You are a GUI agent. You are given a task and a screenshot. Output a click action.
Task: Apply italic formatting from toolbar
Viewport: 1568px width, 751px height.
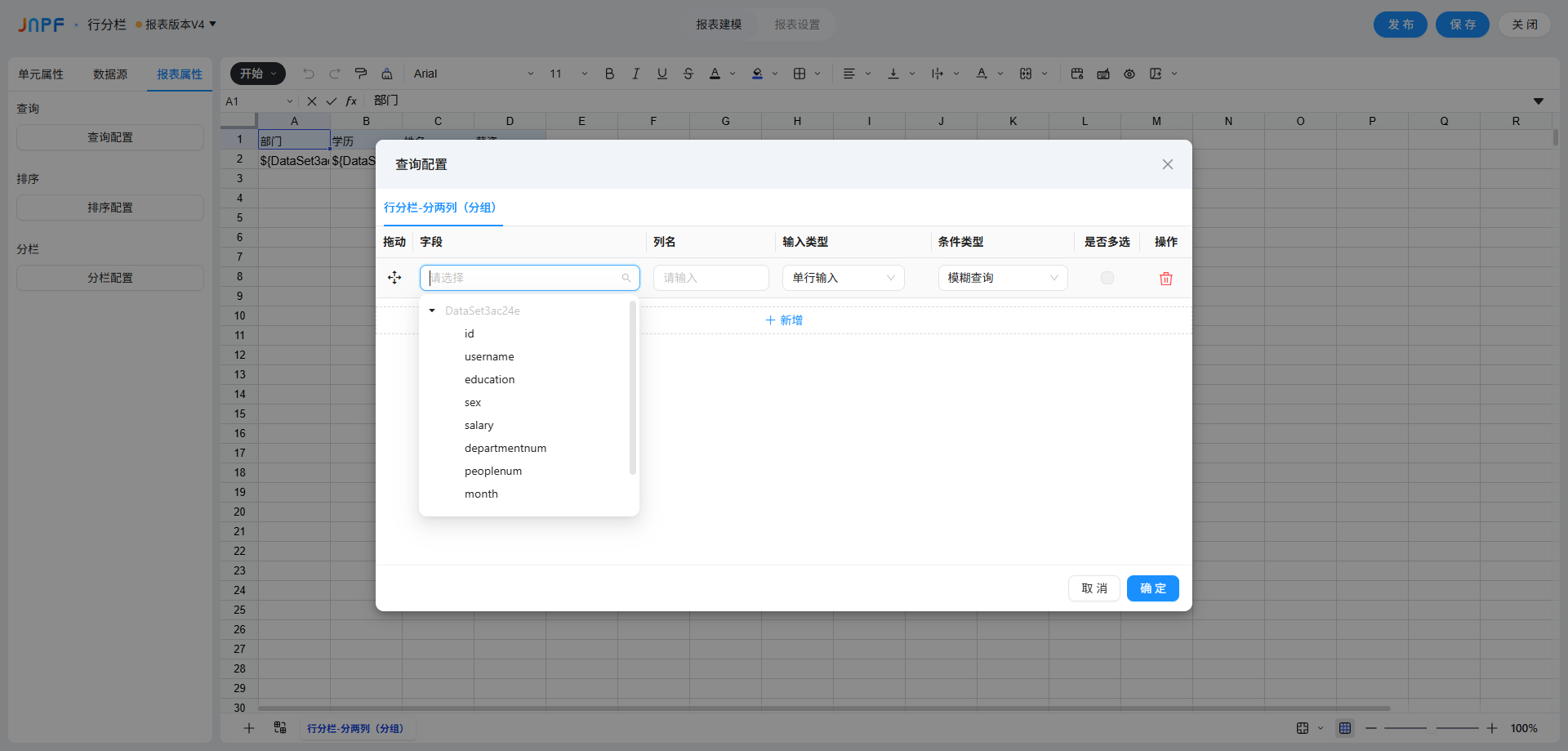click(x=635, y=74)
